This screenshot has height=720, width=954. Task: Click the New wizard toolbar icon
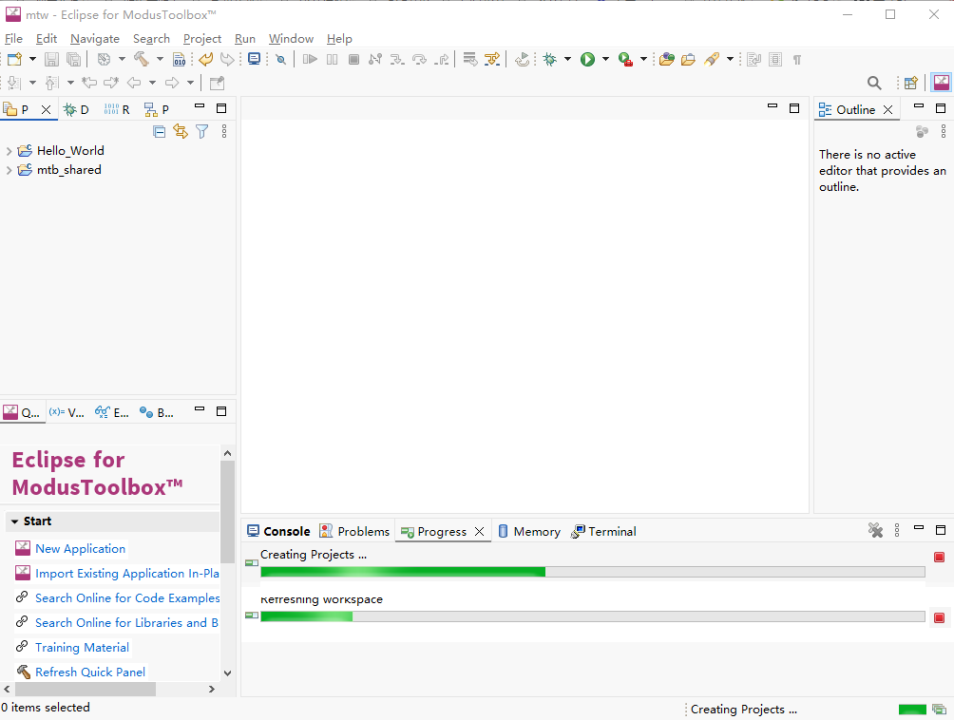tap(15, 59)
